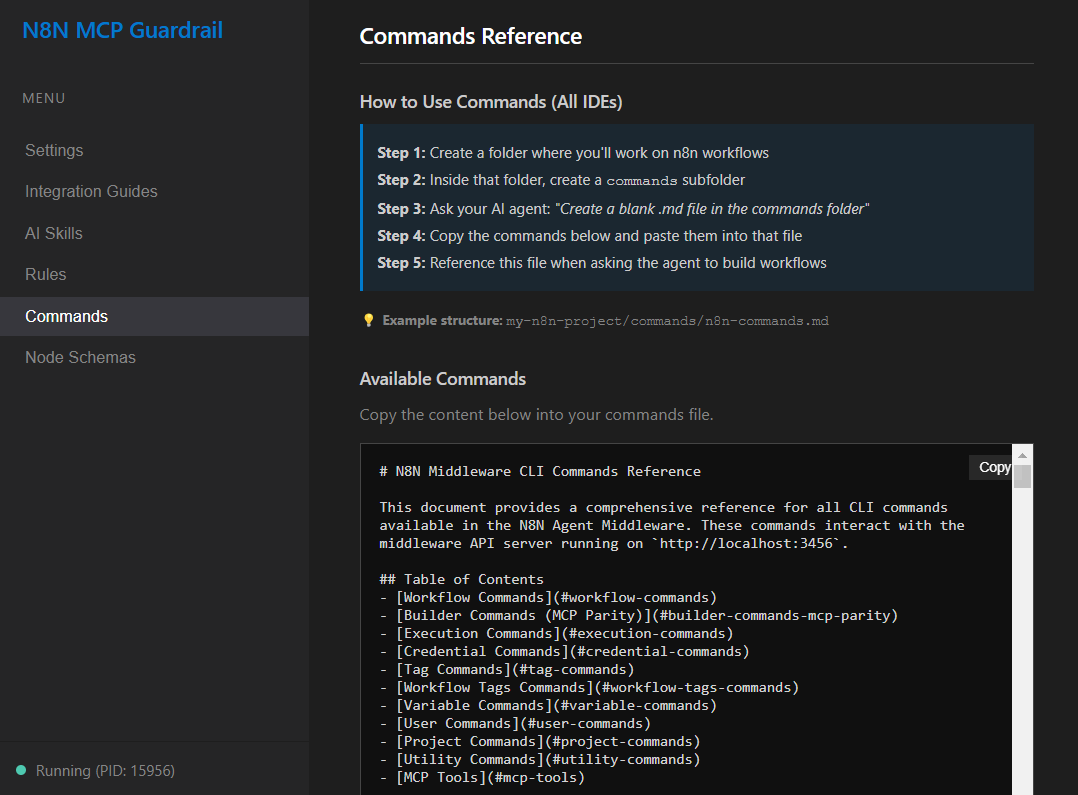Image resolution: width=1078 pixels, height=795 pixels.
Task: Click the green running status dot
Action: point(23,770)
